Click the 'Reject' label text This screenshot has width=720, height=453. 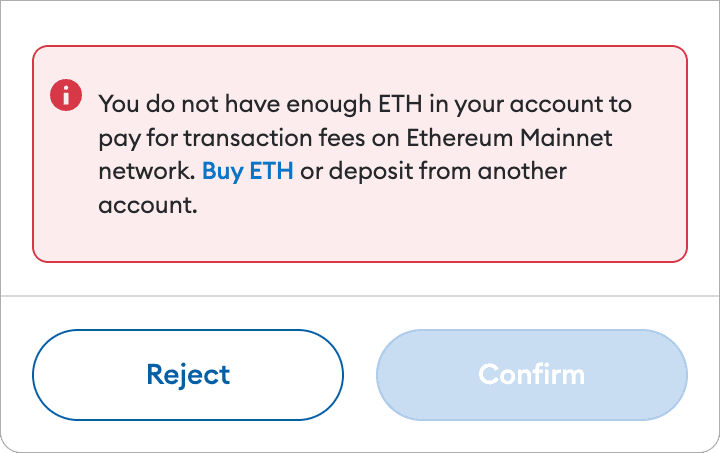[x=188, y=375]
